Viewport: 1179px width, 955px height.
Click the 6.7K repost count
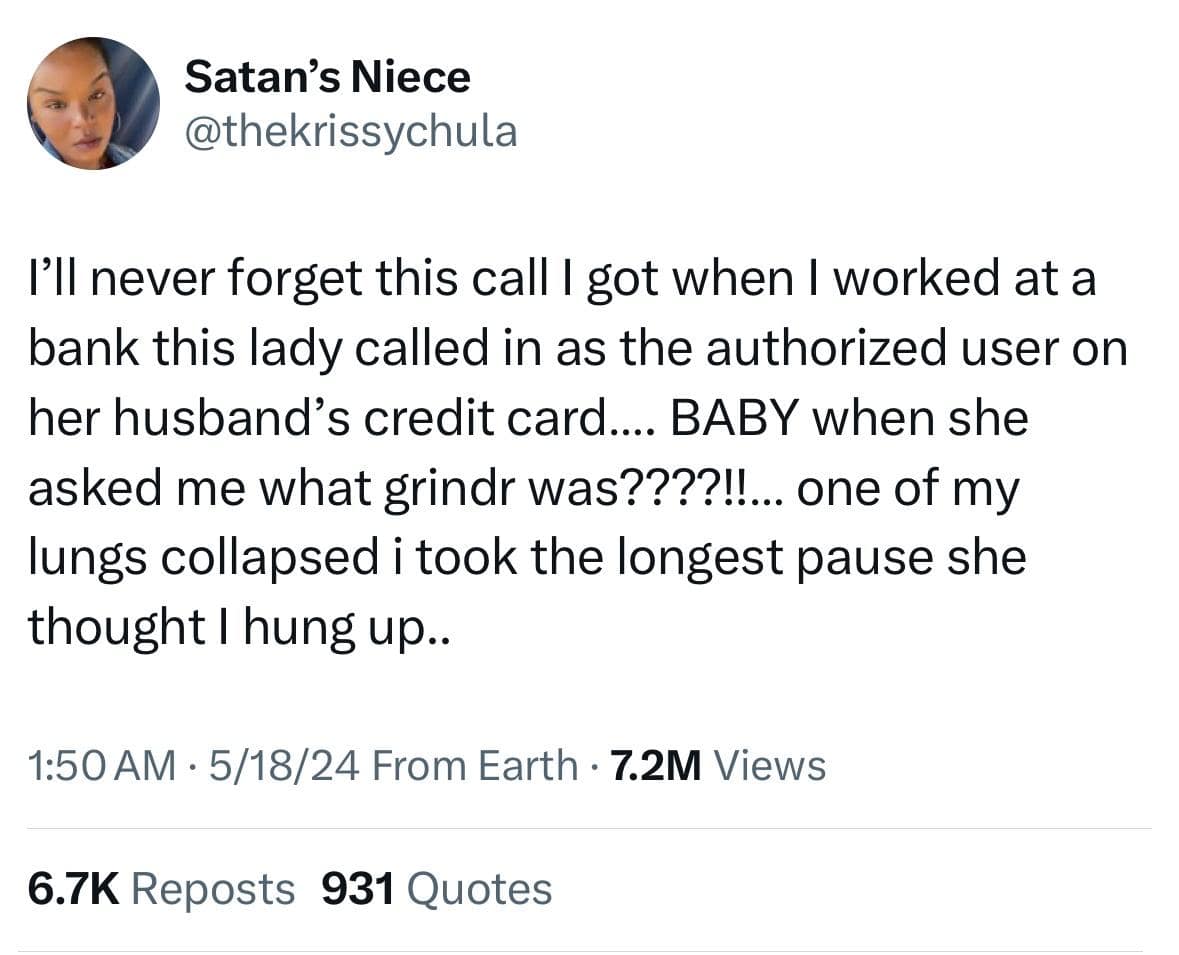(x=72, y=888)
